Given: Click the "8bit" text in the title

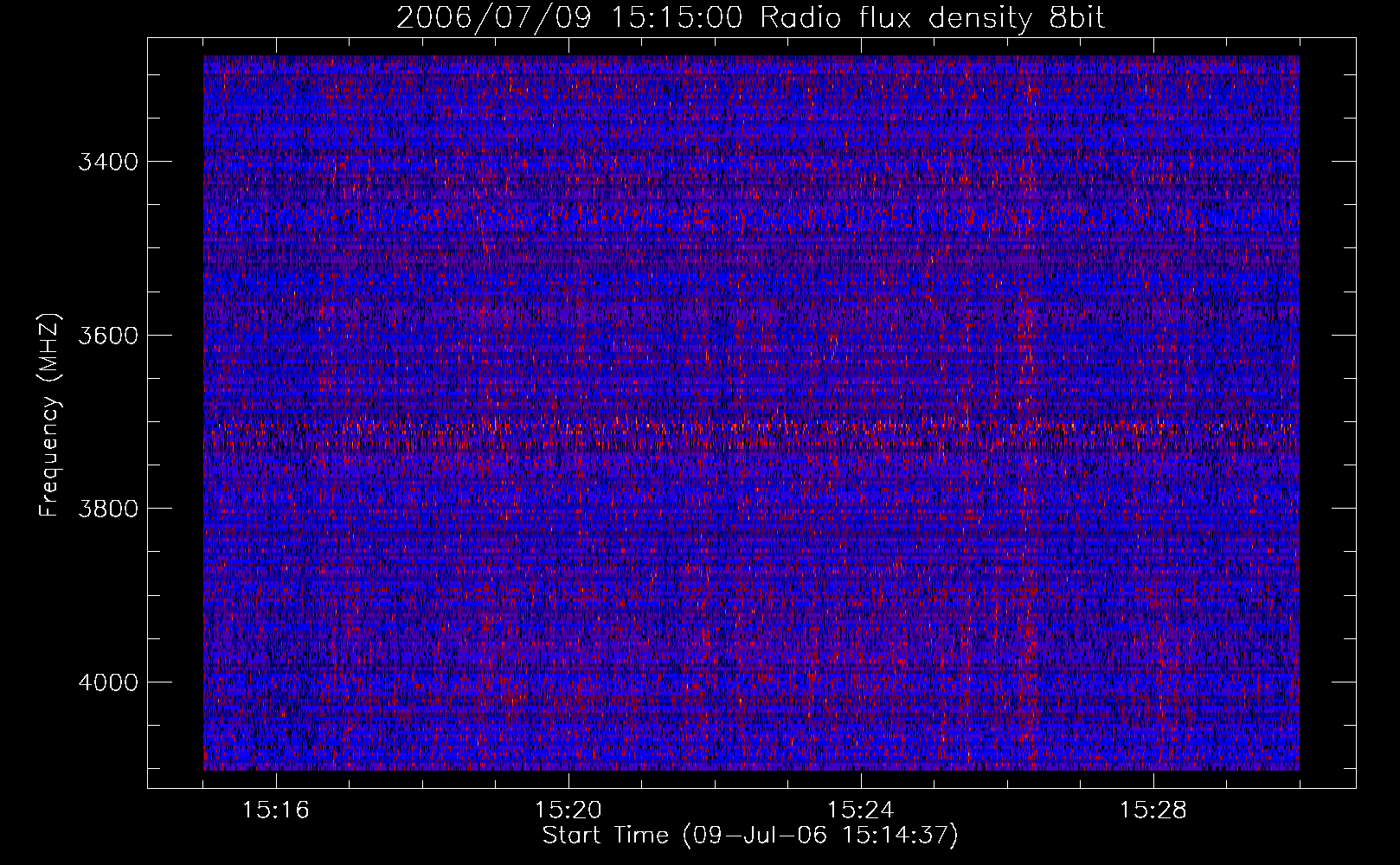Looking at the screenshot, I should pos(1076,18).
